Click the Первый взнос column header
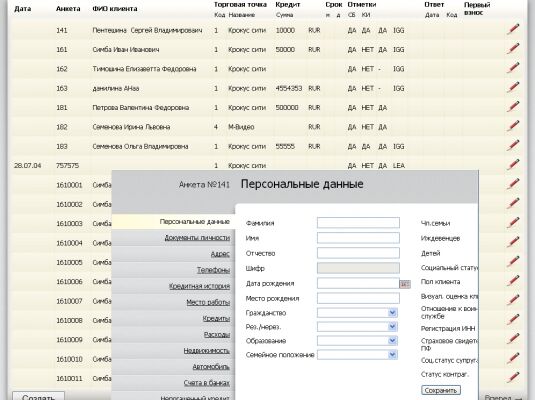Viewport: 535px width, 400px height. coord(477,9)
